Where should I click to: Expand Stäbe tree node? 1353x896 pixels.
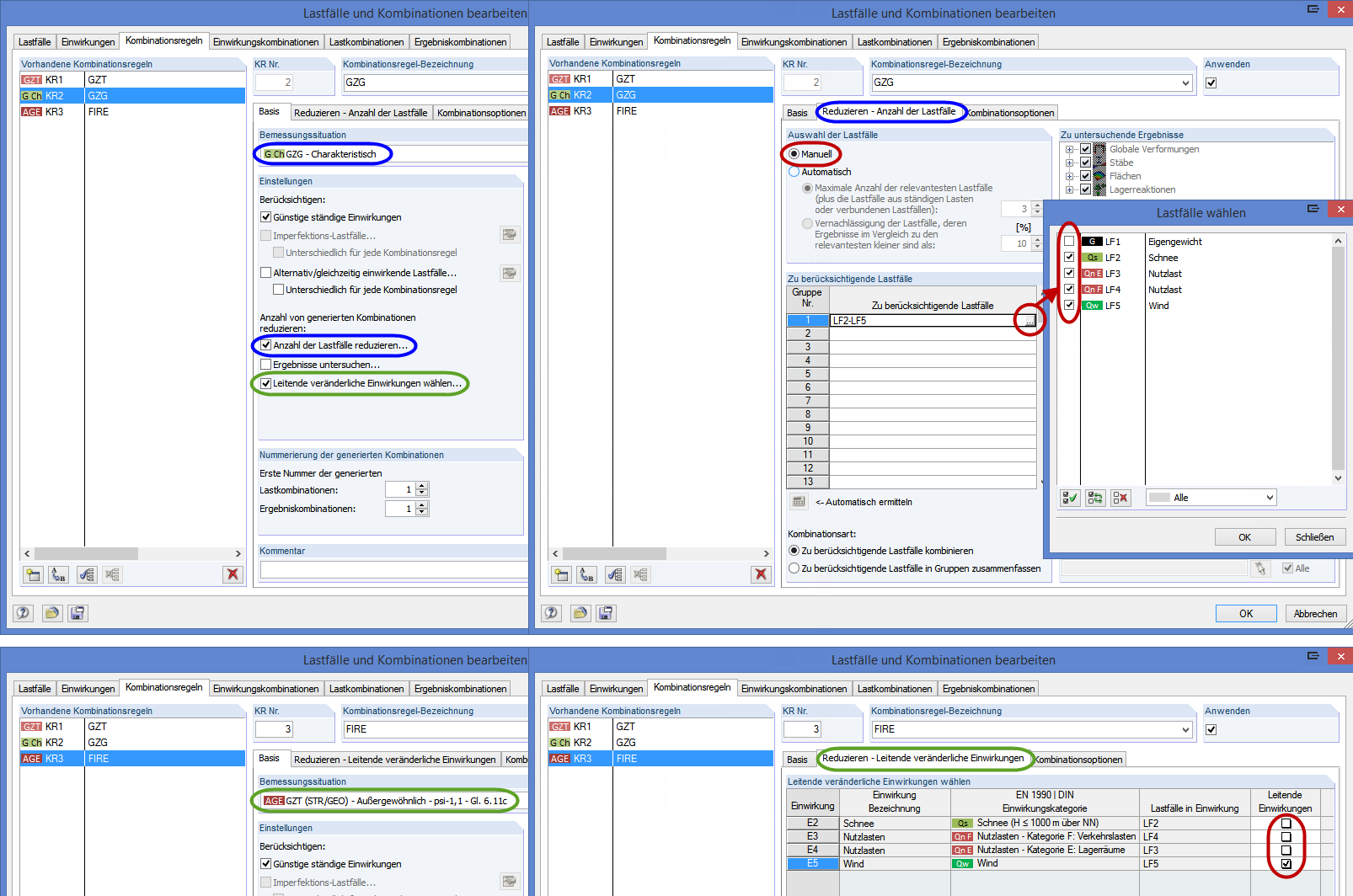(x=1070, y=163)
